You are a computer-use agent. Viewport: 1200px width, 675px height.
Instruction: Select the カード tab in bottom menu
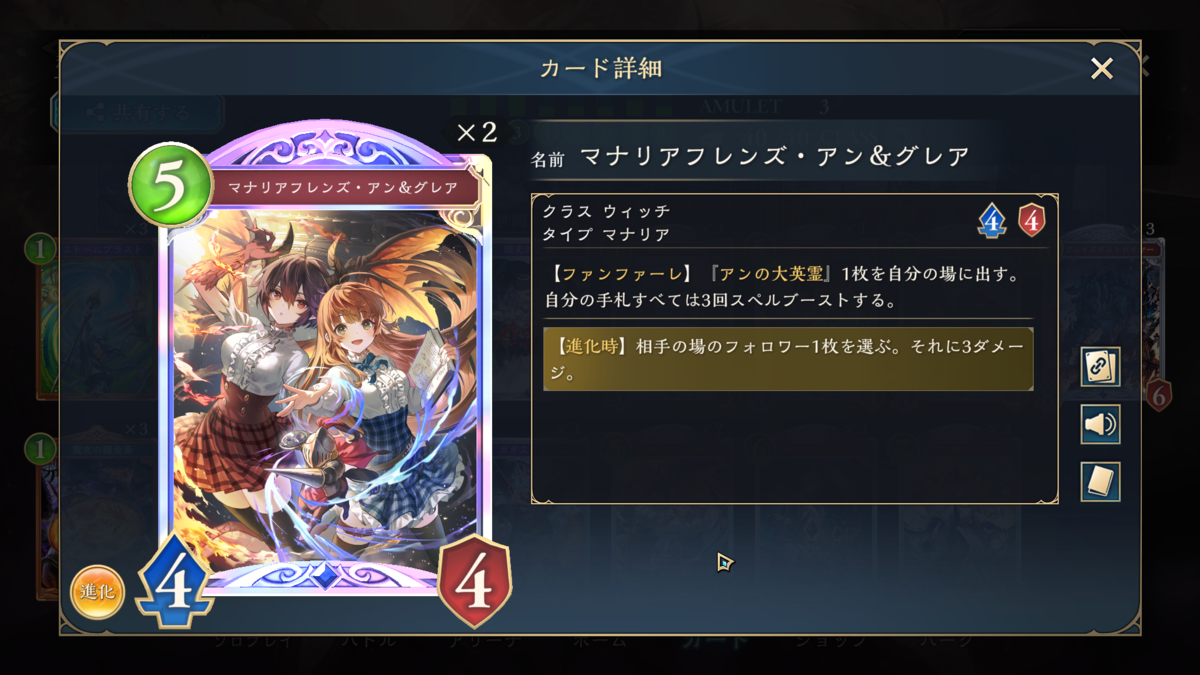(x=718, y=641)
